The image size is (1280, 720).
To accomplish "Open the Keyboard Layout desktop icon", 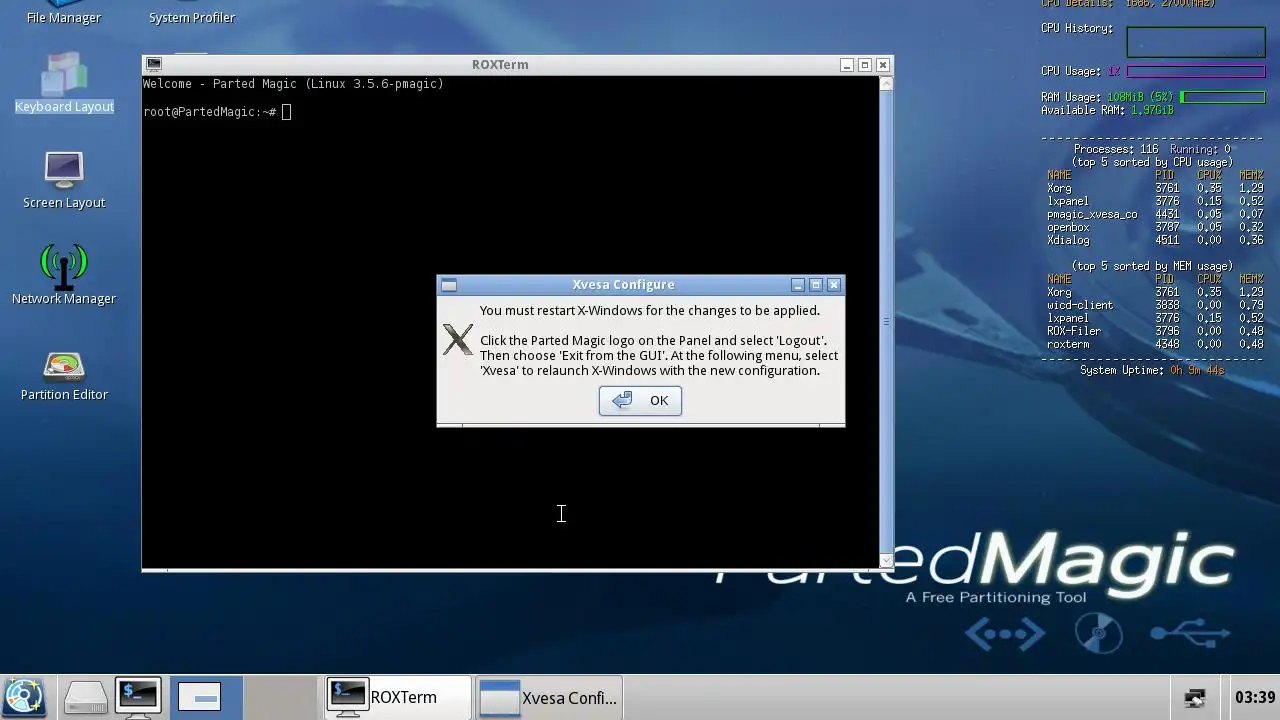I will pos(64,82).
